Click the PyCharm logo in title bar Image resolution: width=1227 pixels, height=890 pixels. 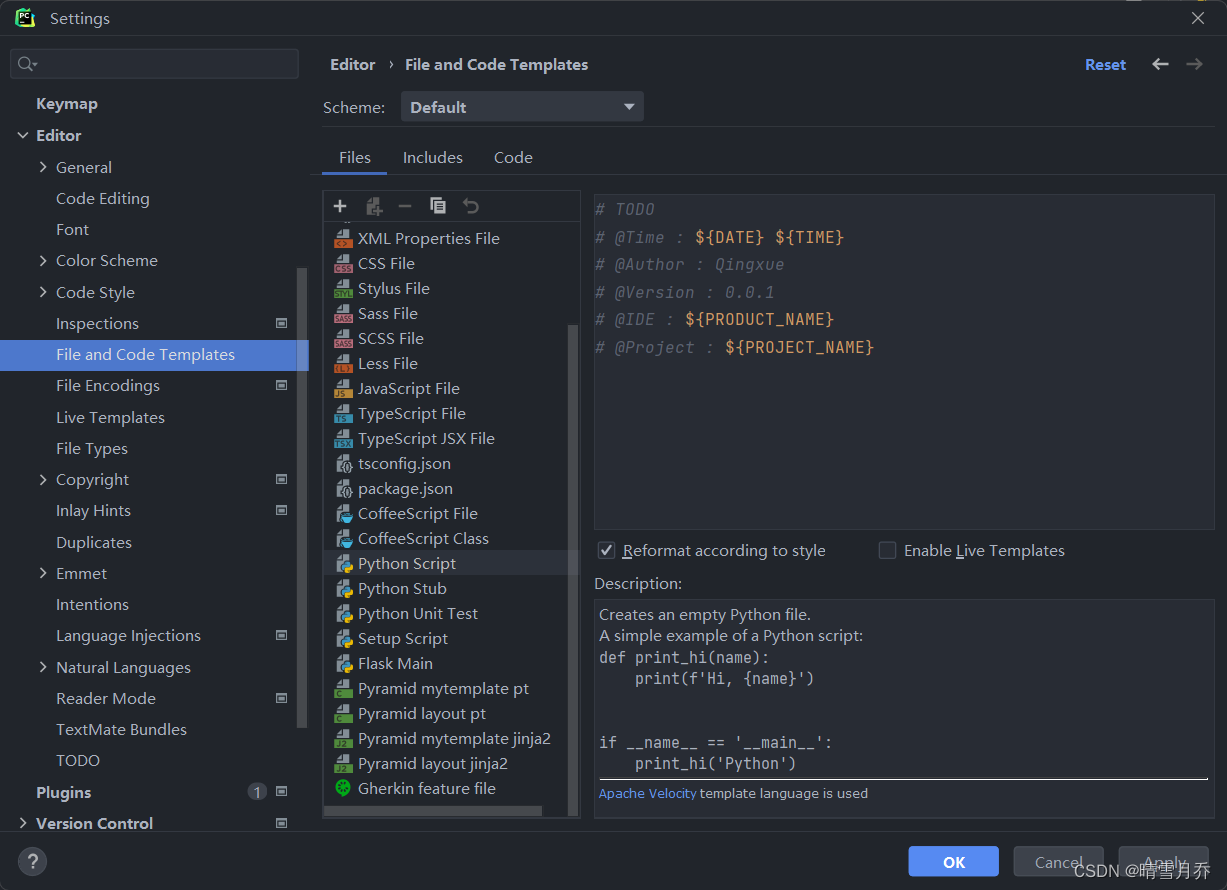coord(25,18)
